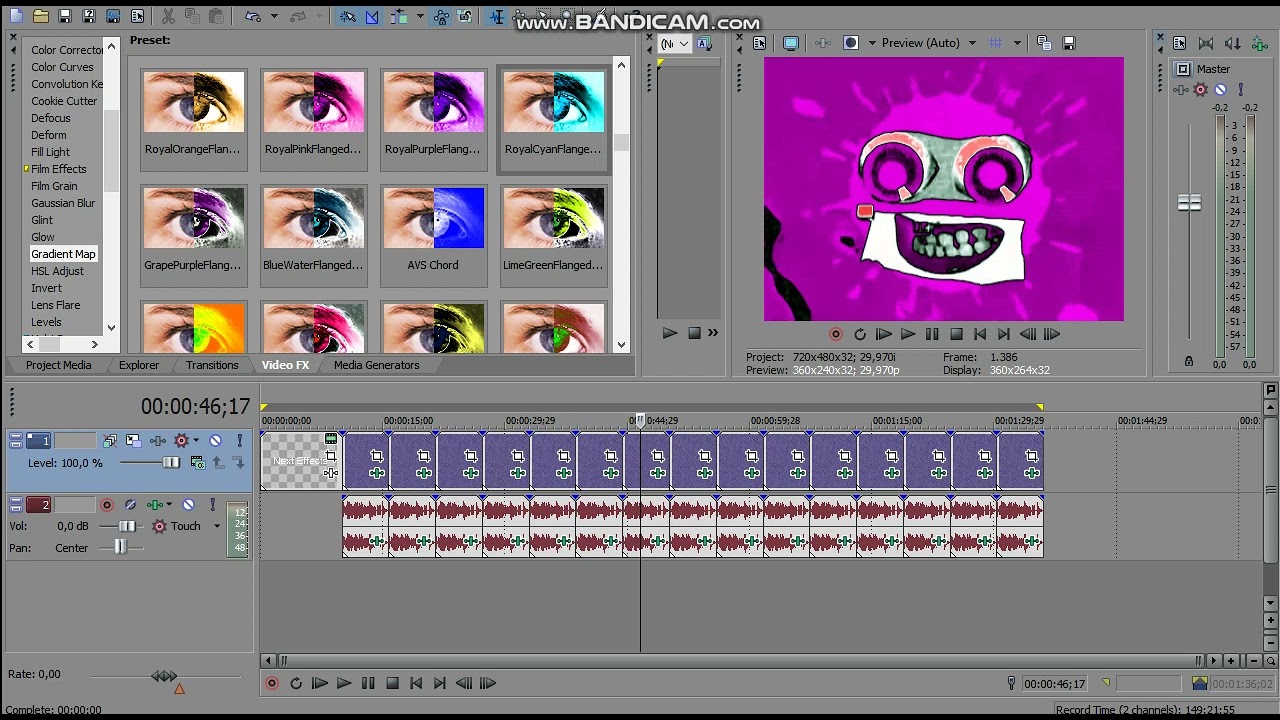This screenshot has height=720, width=1280.
Task: Toggle the Auto Ripple toolbar button
Action: tap(399, 17)
